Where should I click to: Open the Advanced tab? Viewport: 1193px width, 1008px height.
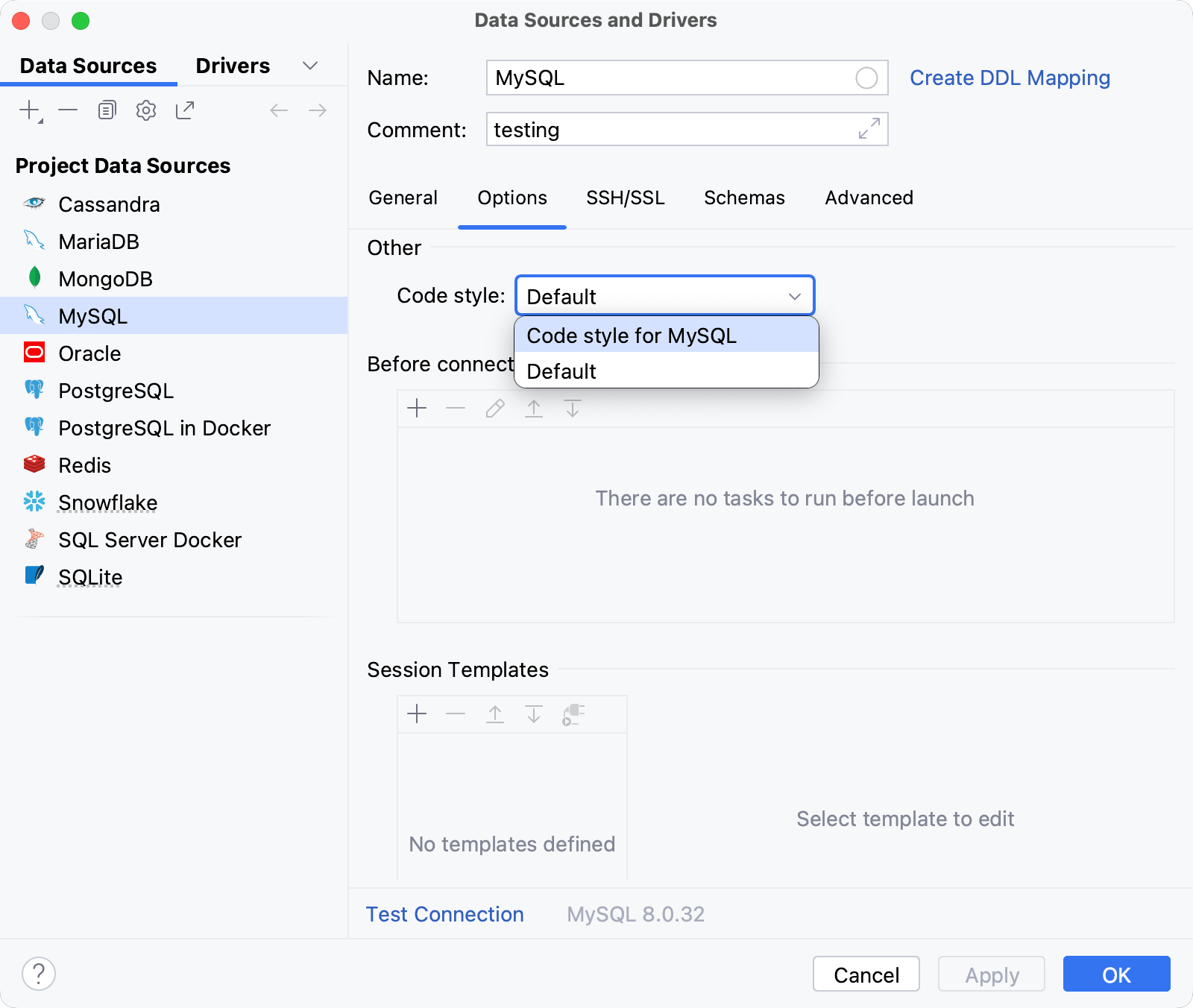pos(869,198)
